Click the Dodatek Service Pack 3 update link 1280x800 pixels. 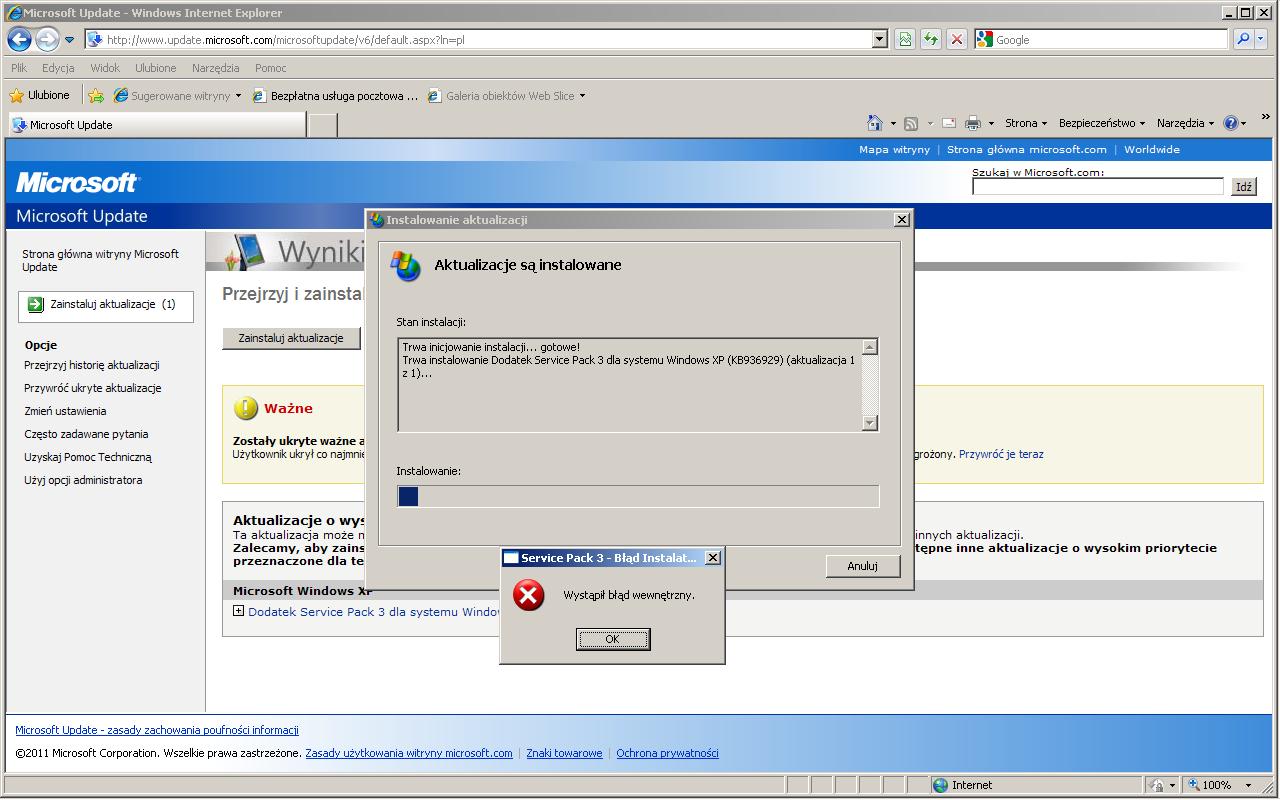tap(374, 612)
